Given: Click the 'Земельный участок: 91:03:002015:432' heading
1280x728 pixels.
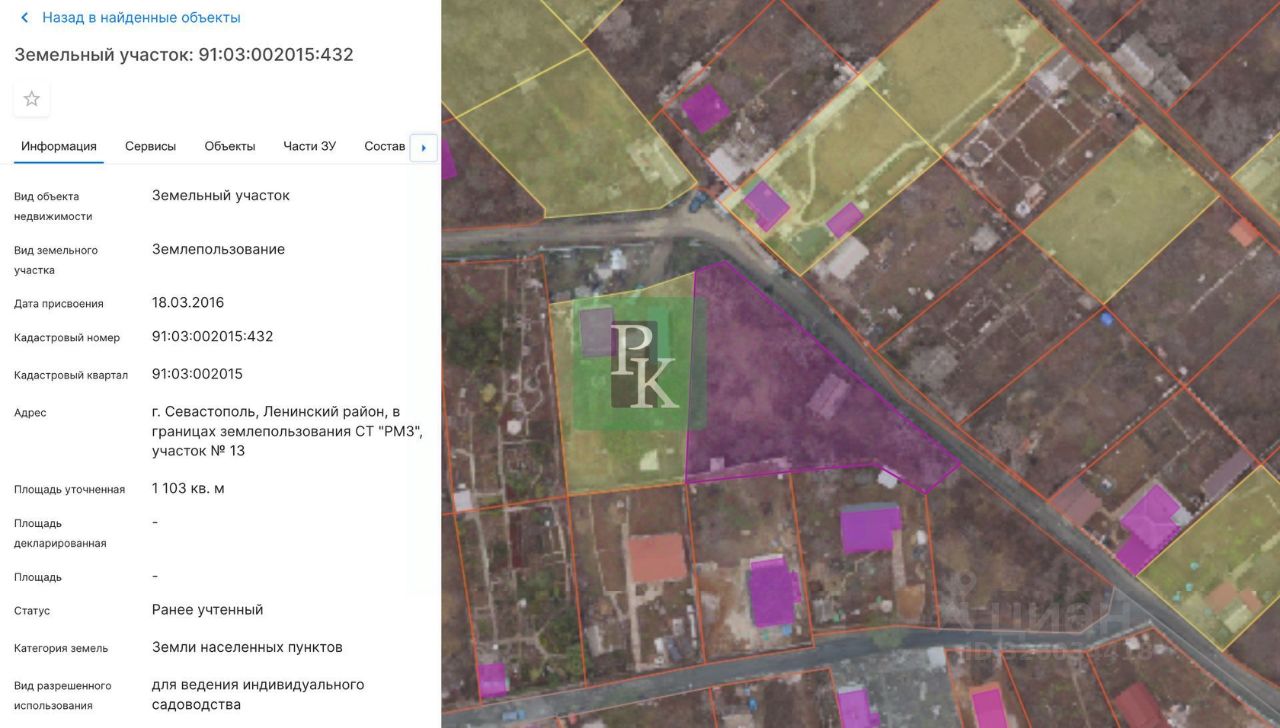Looking at the screenshot, I should [x=184, y=55].
